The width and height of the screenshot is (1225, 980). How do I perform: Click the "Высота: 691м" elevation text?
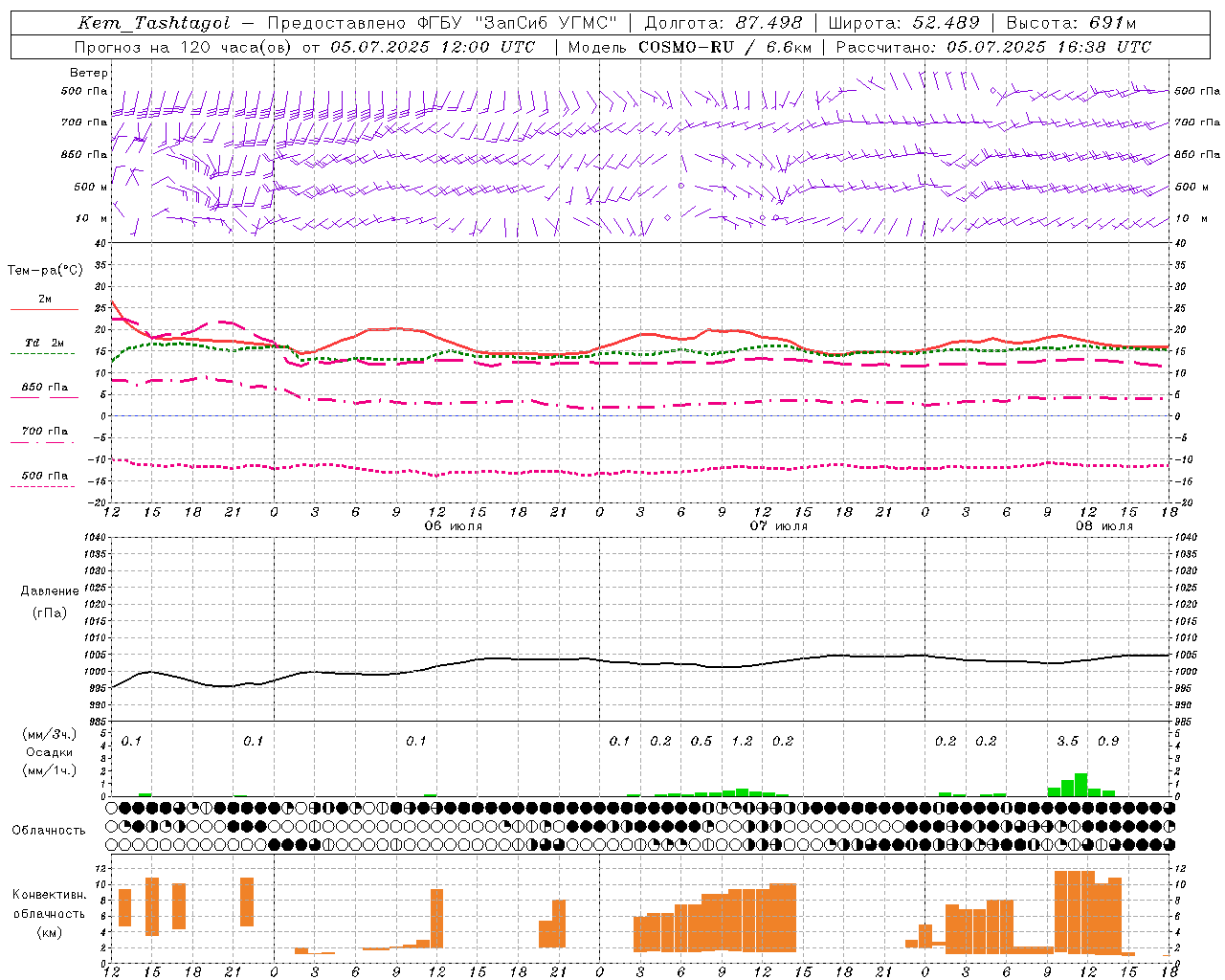coord(1071,23)
